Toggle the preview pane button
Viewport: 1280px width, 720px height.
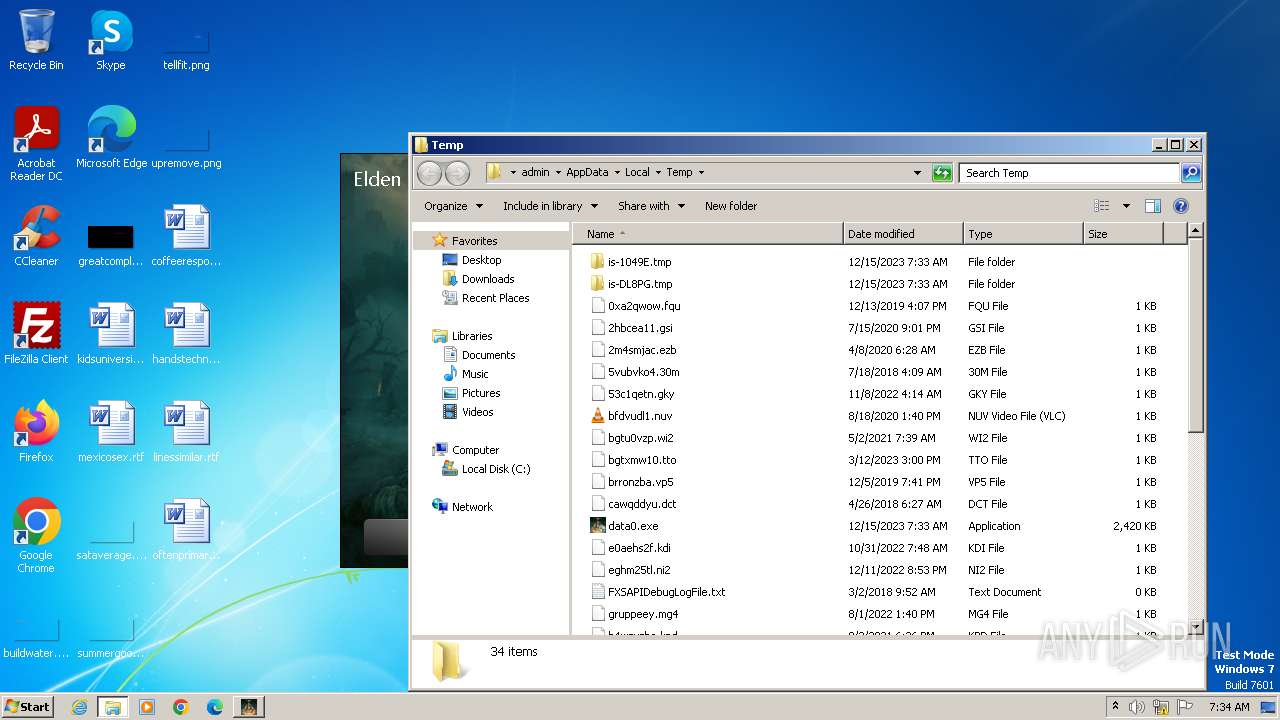click(x=1152, y=206)
